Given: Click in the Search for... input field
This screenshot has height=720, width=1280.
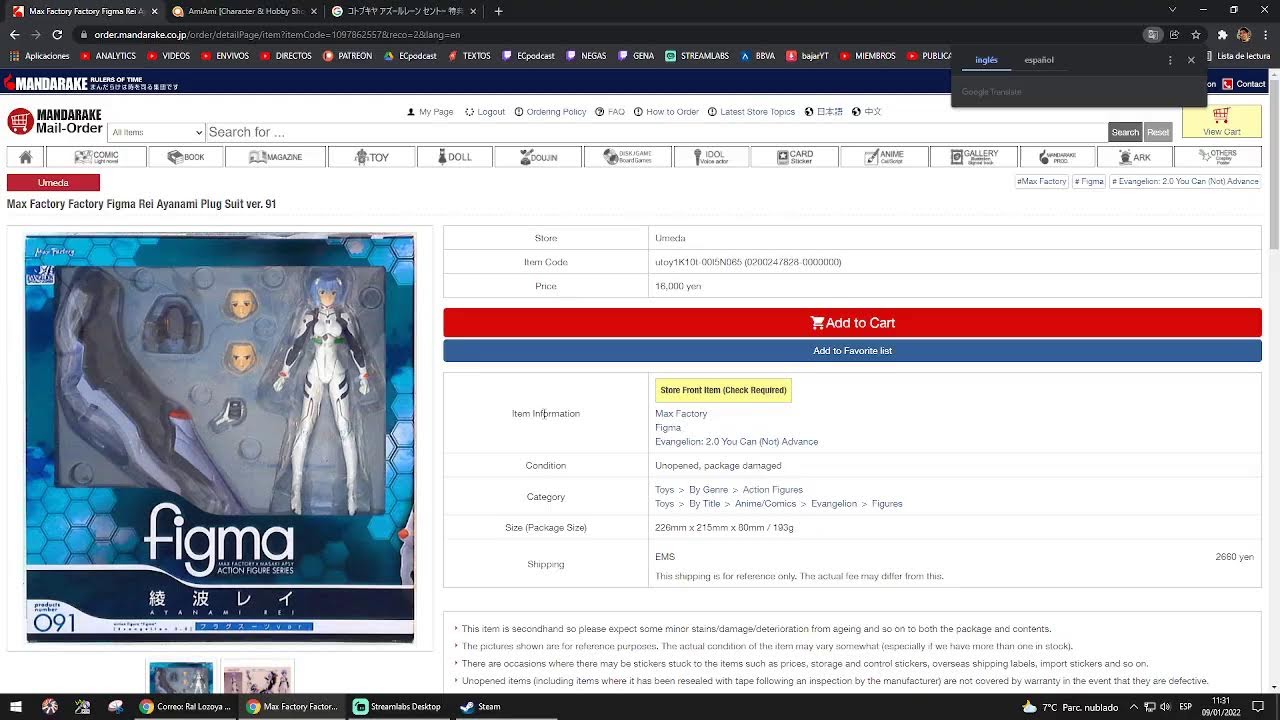Looking at the screenshot, I should 655,132.
